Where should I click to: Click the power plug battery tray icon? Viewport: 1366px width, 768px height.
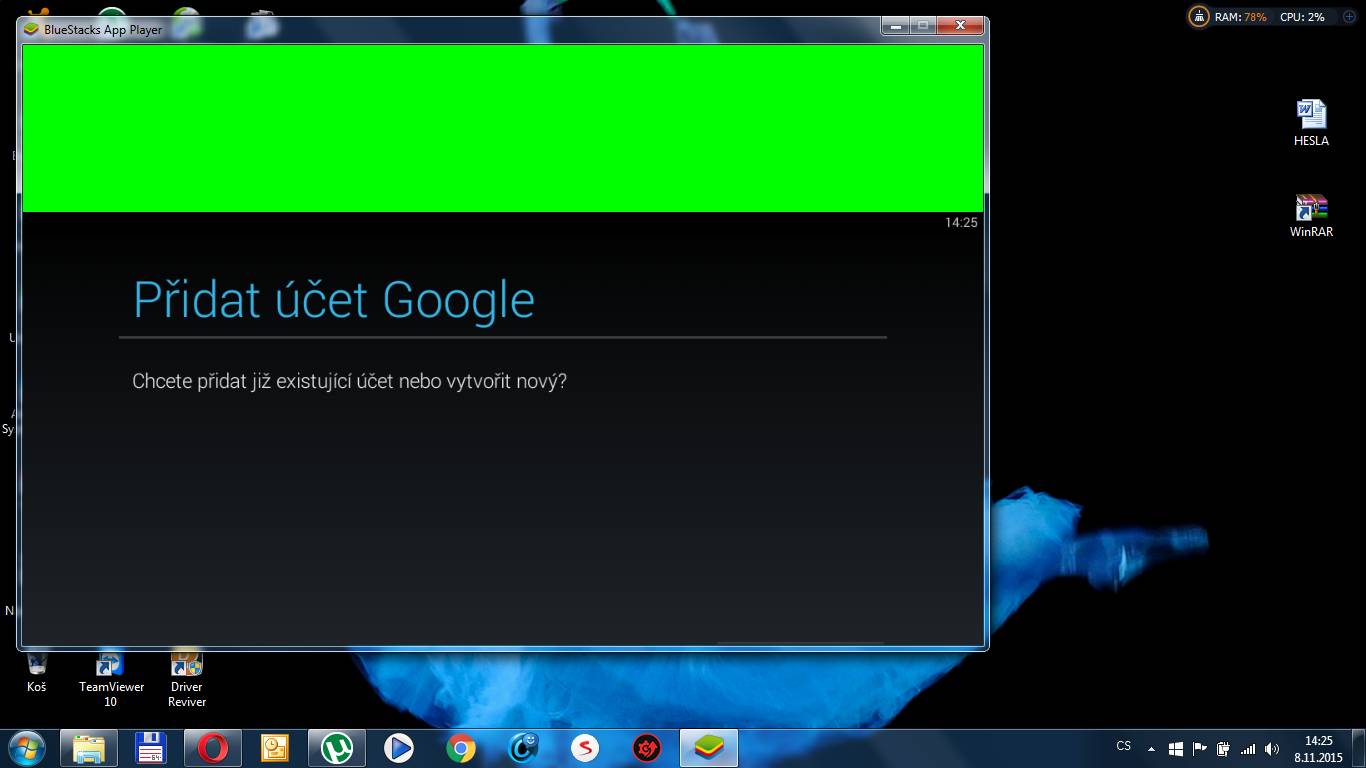point(1223,748)
